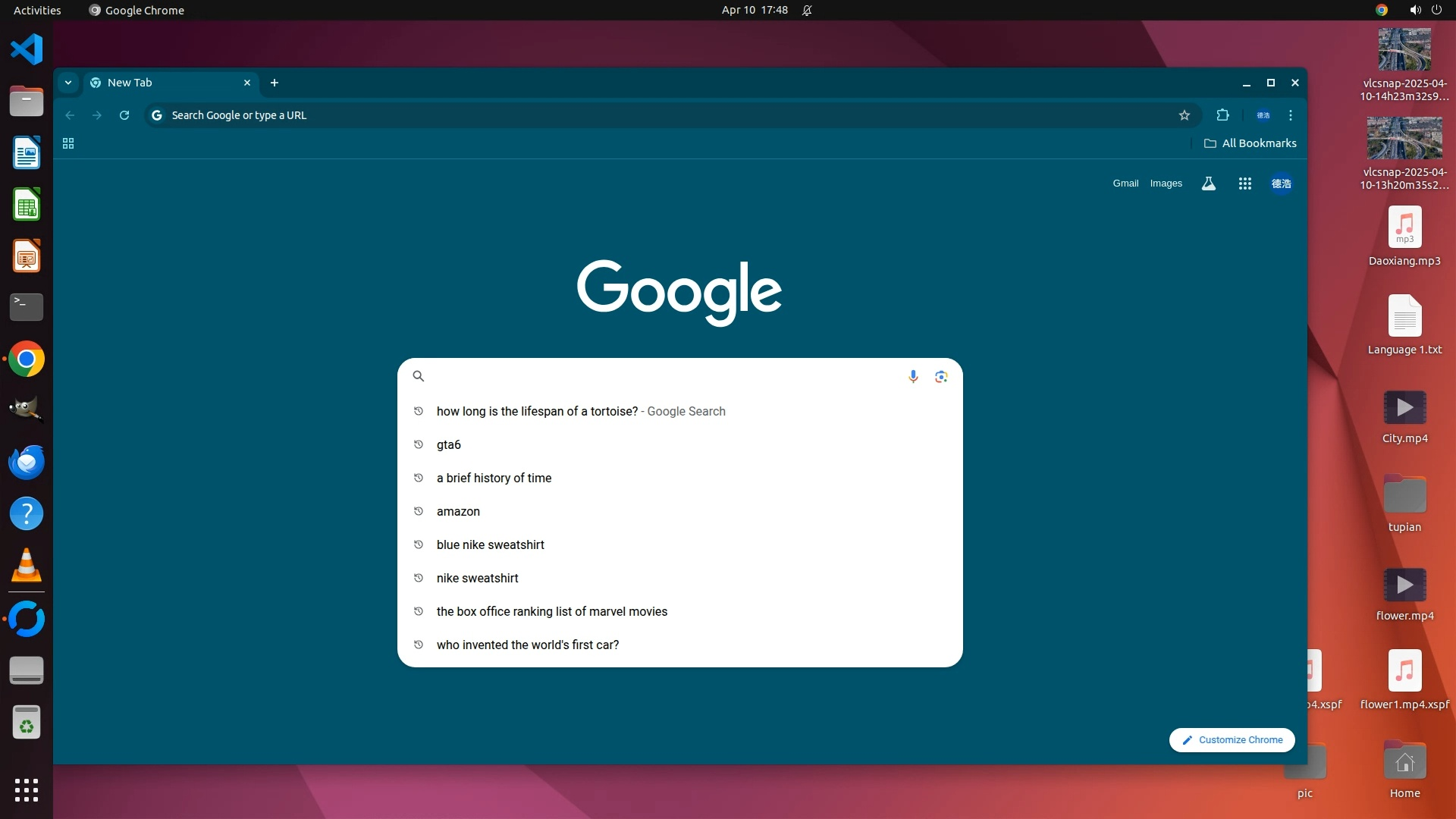Open Google Lens image search
Viewport: 1456px width, 819px height.
tap(941, 376)
